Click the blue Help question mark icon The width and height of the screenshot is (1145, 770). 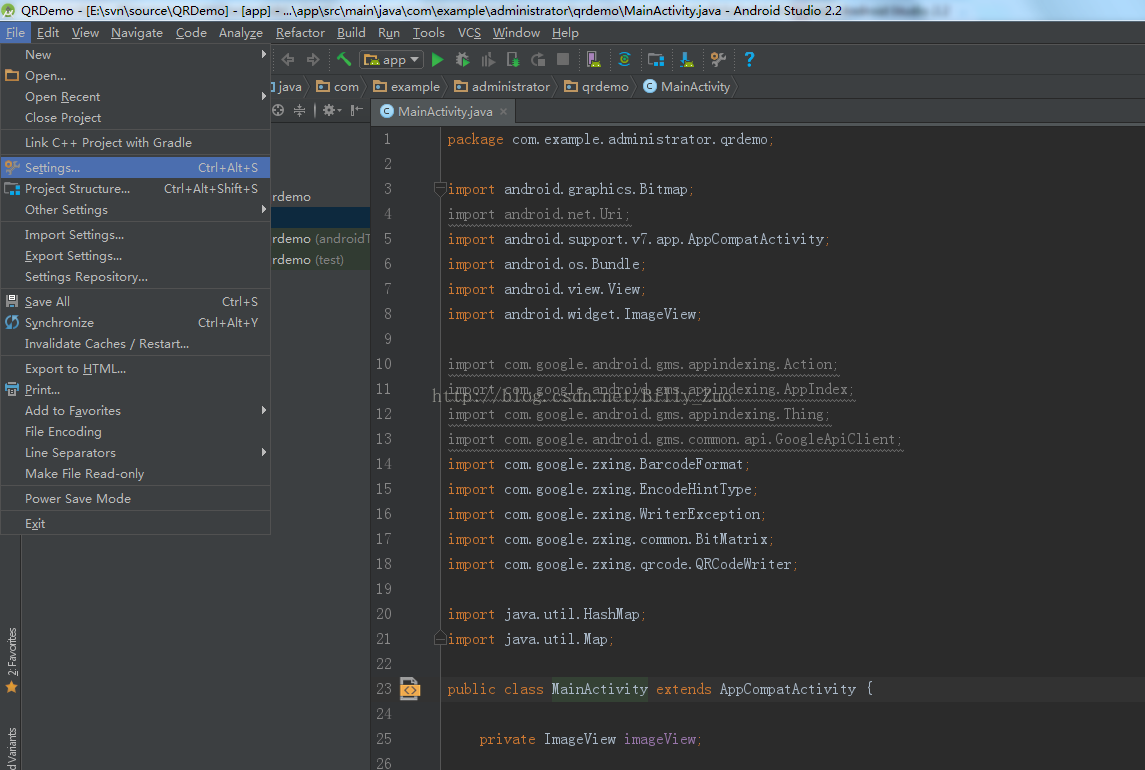coord(749,60)
